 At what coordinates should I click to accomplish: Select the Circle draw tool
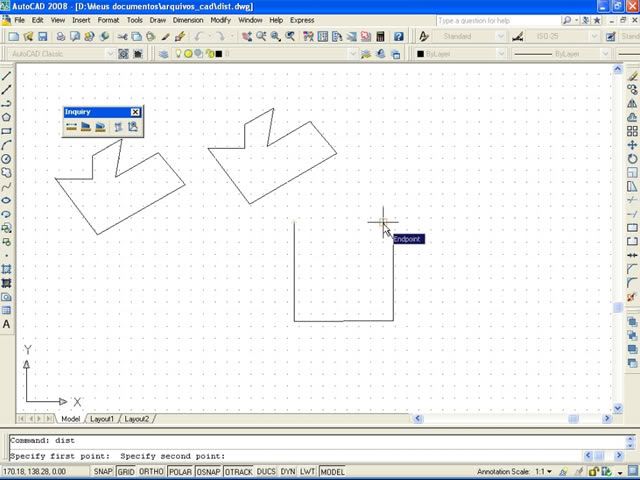6,159
